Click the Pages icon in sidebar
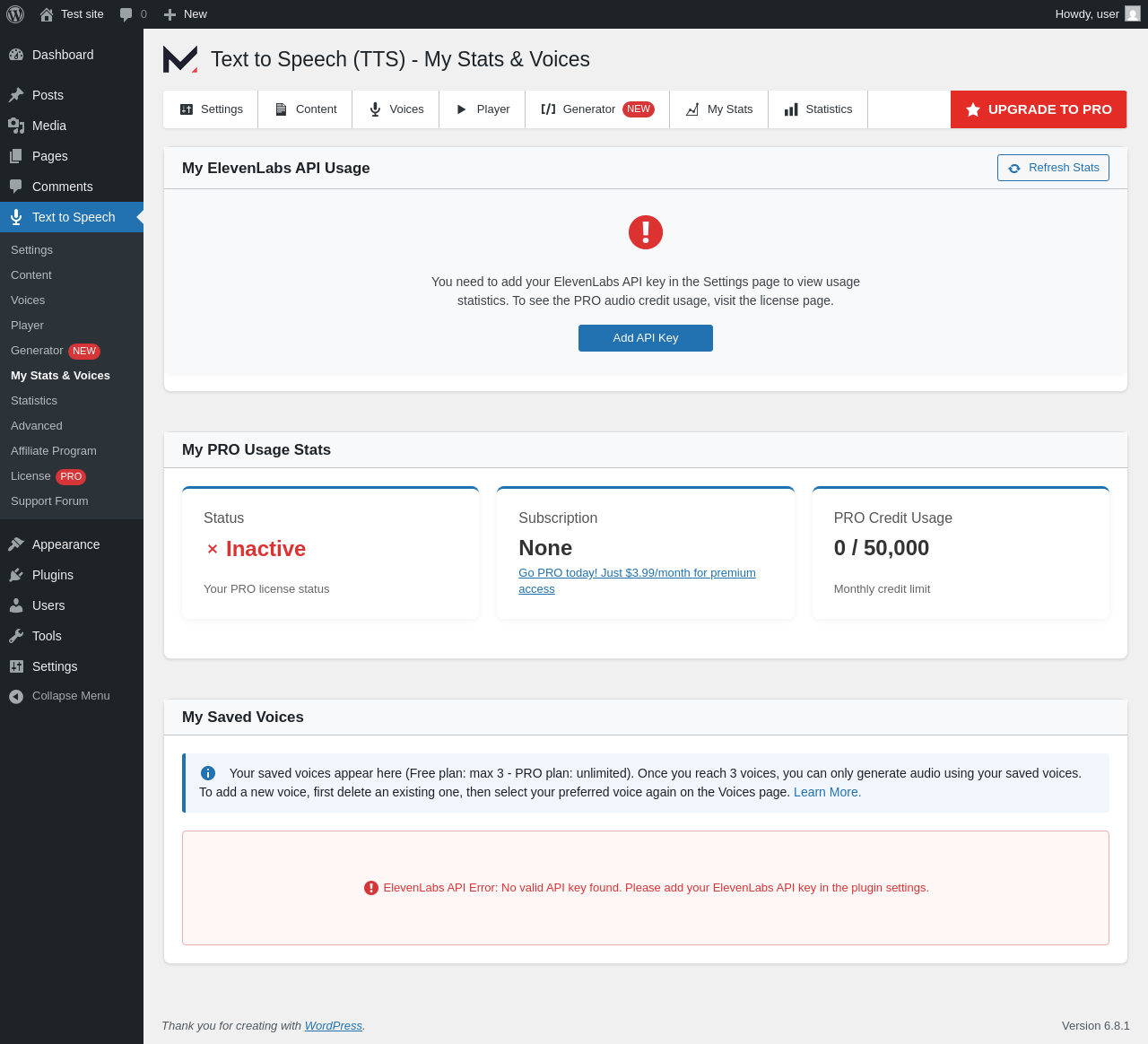 coord(16,156)
